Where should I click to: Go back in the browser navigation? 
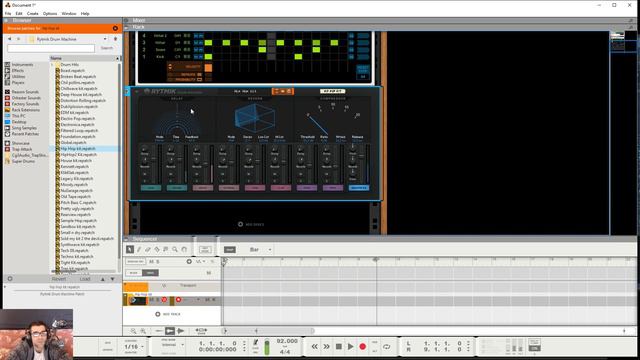[10, 39]
